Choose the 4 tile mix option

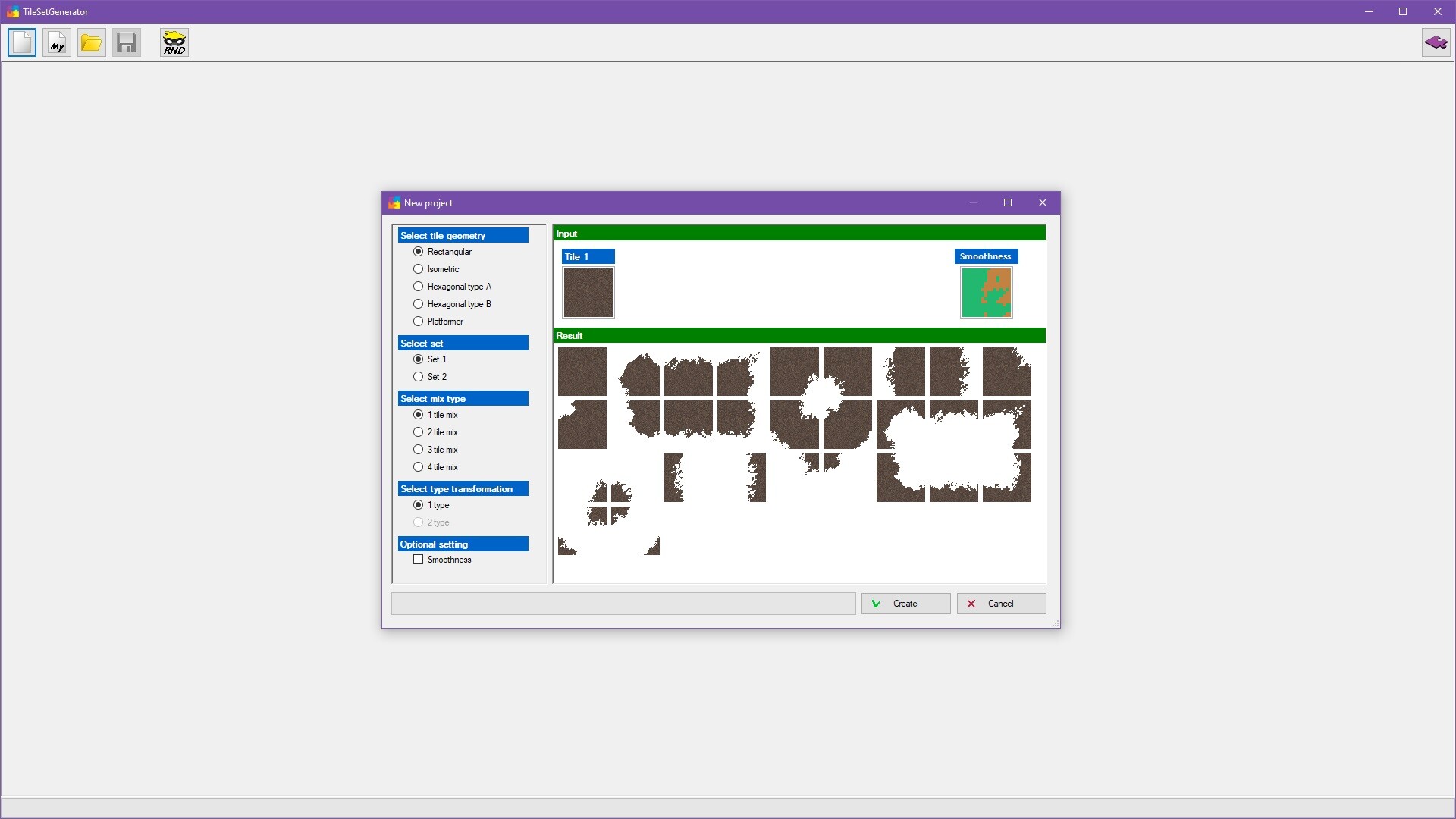[418, 466]
